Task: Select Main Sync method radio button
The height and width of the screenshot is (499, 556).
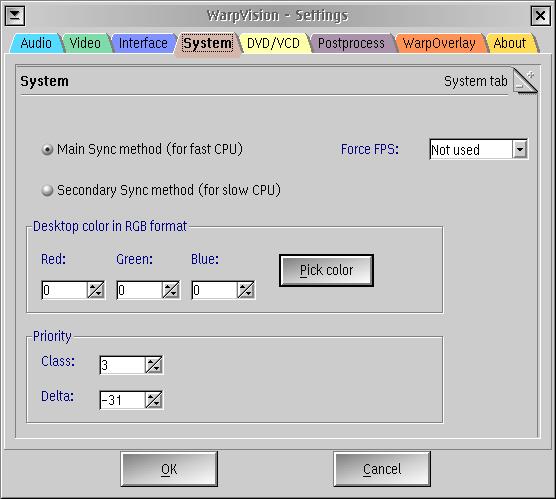Action: click(47, 149)
